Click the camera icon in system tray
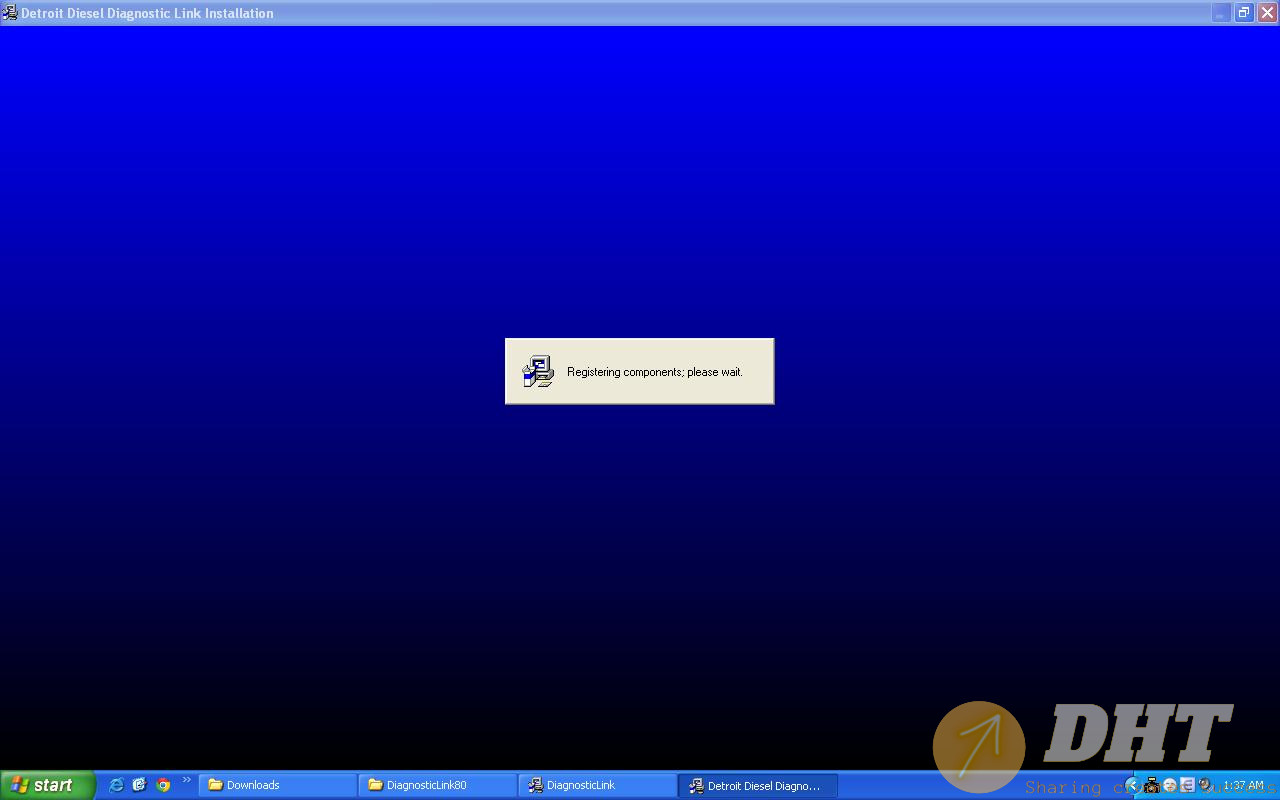1280x800 pixels. pyautogui.click(x=1151, y=785)
